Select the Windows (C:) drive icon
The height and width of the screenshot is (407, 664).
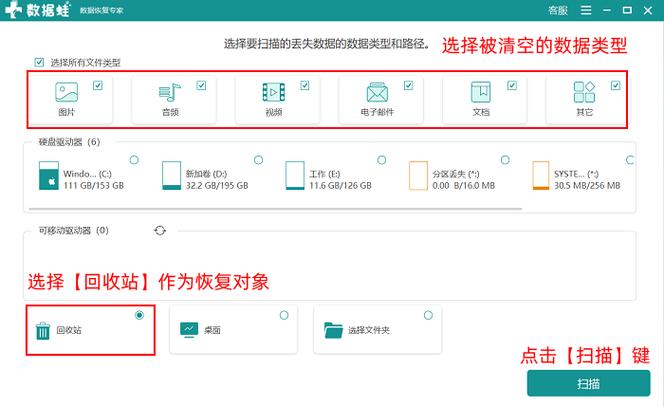(x=49, y=175)
